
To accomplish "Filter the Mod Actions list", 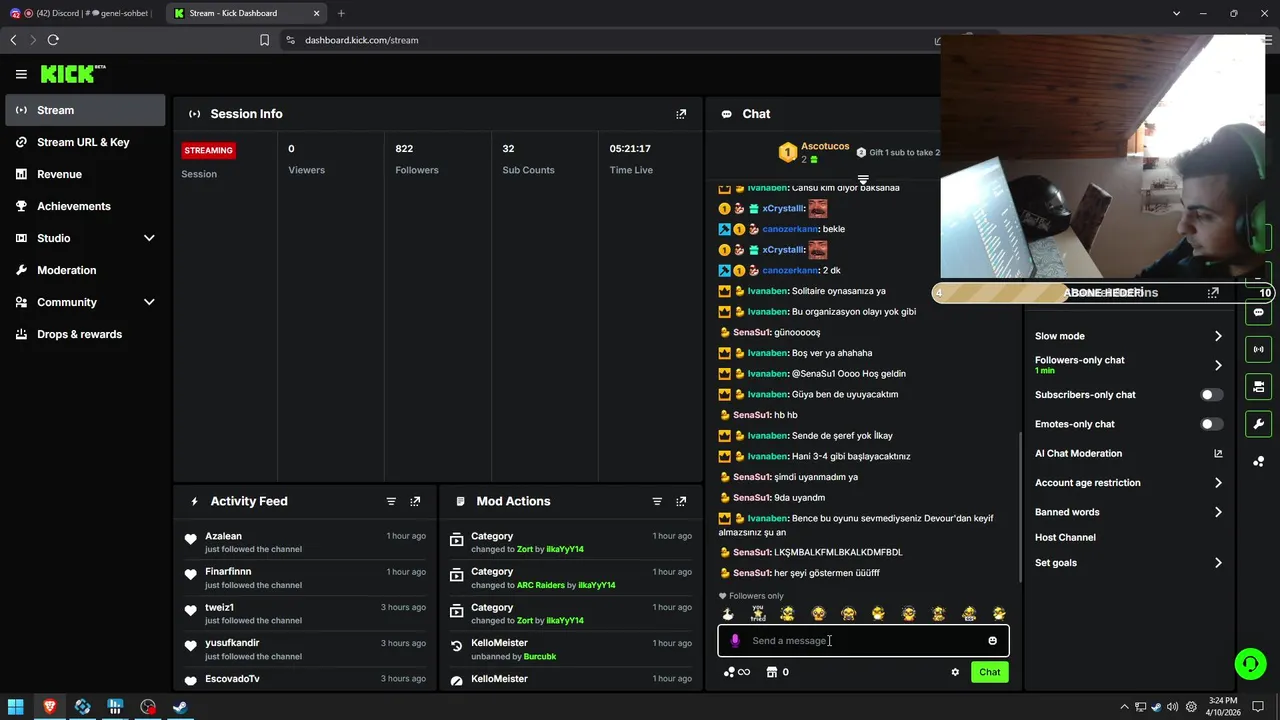I will click(x=657, y=501).
